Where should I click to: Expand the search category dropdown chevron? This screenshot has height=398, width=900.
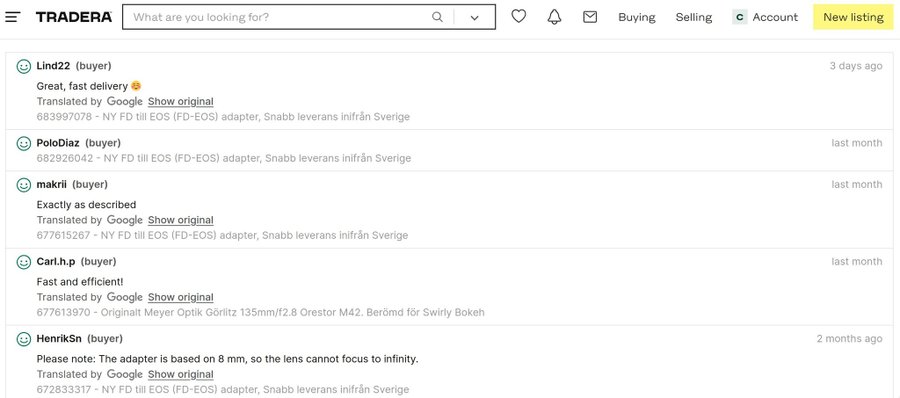[474, 18]
